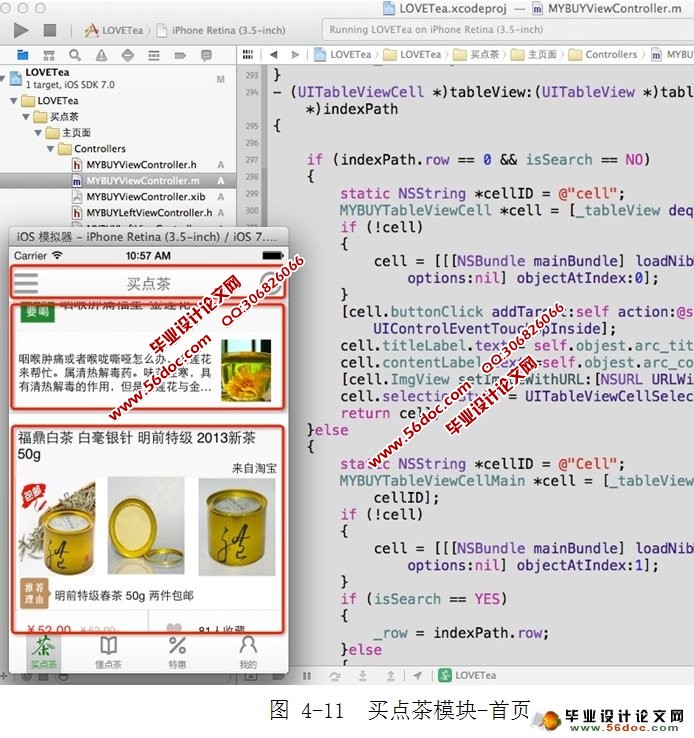This screenshot has height=738, width=694.
Task: Collapse the 买点茶 folder in navigator
Action: (x=26, y=117)
